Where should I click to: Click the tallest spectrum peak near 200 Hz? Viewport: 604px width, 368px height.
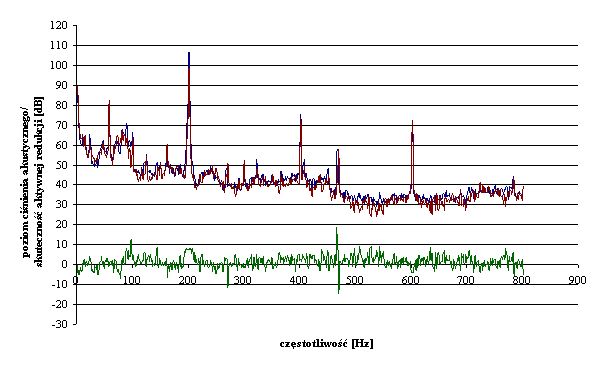[x=189, y=54]
